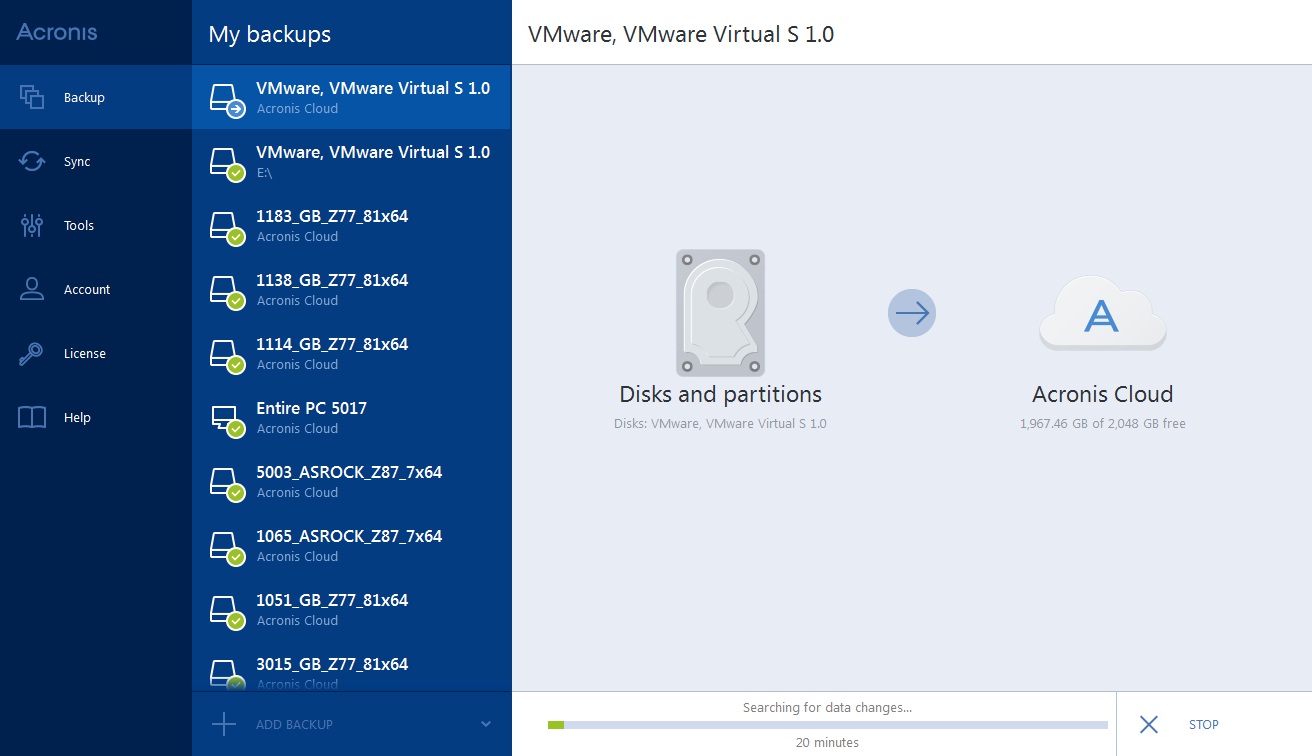Select backup 1065_ASROCK_Z87_7x64
Image resolution: width=1312 pixels, height=756 pixels.
click(352, 545)
